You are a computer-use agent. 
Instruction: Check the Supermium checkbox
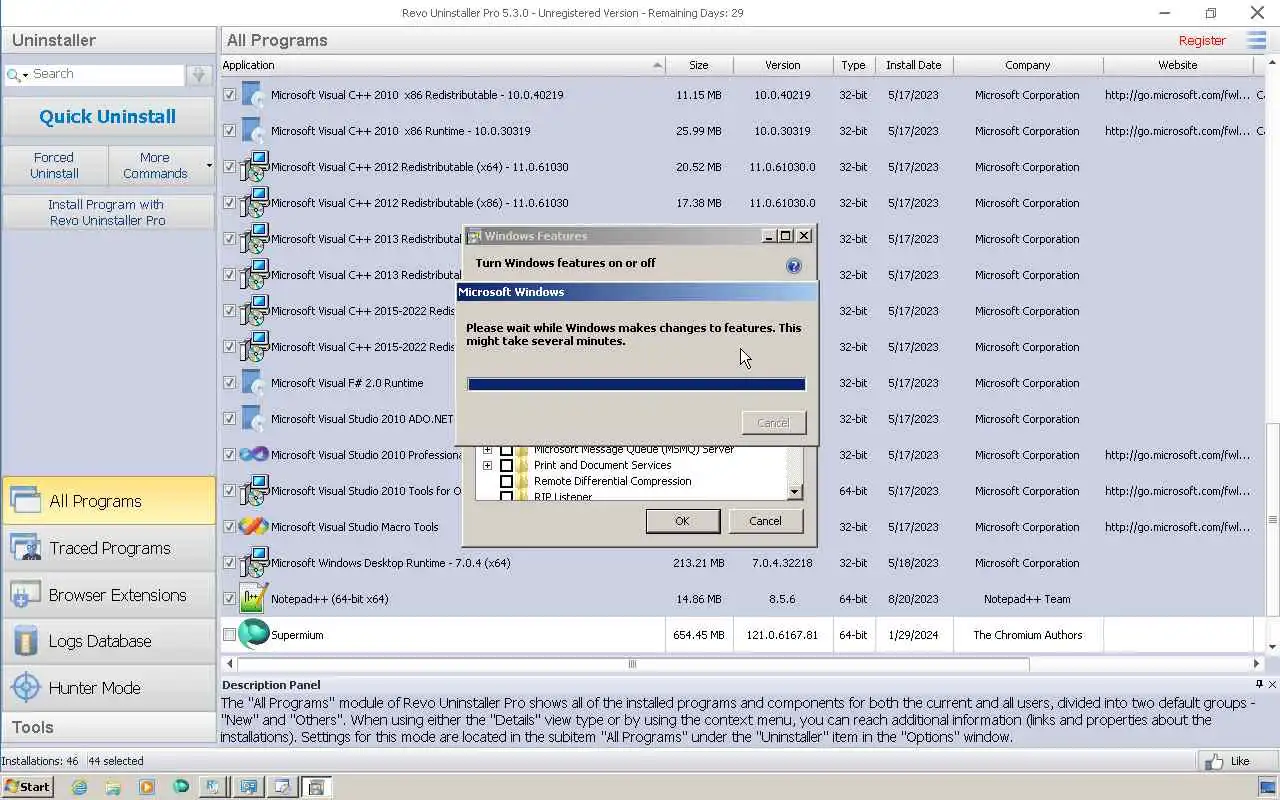pyautogui.click(x=230, y=635)
